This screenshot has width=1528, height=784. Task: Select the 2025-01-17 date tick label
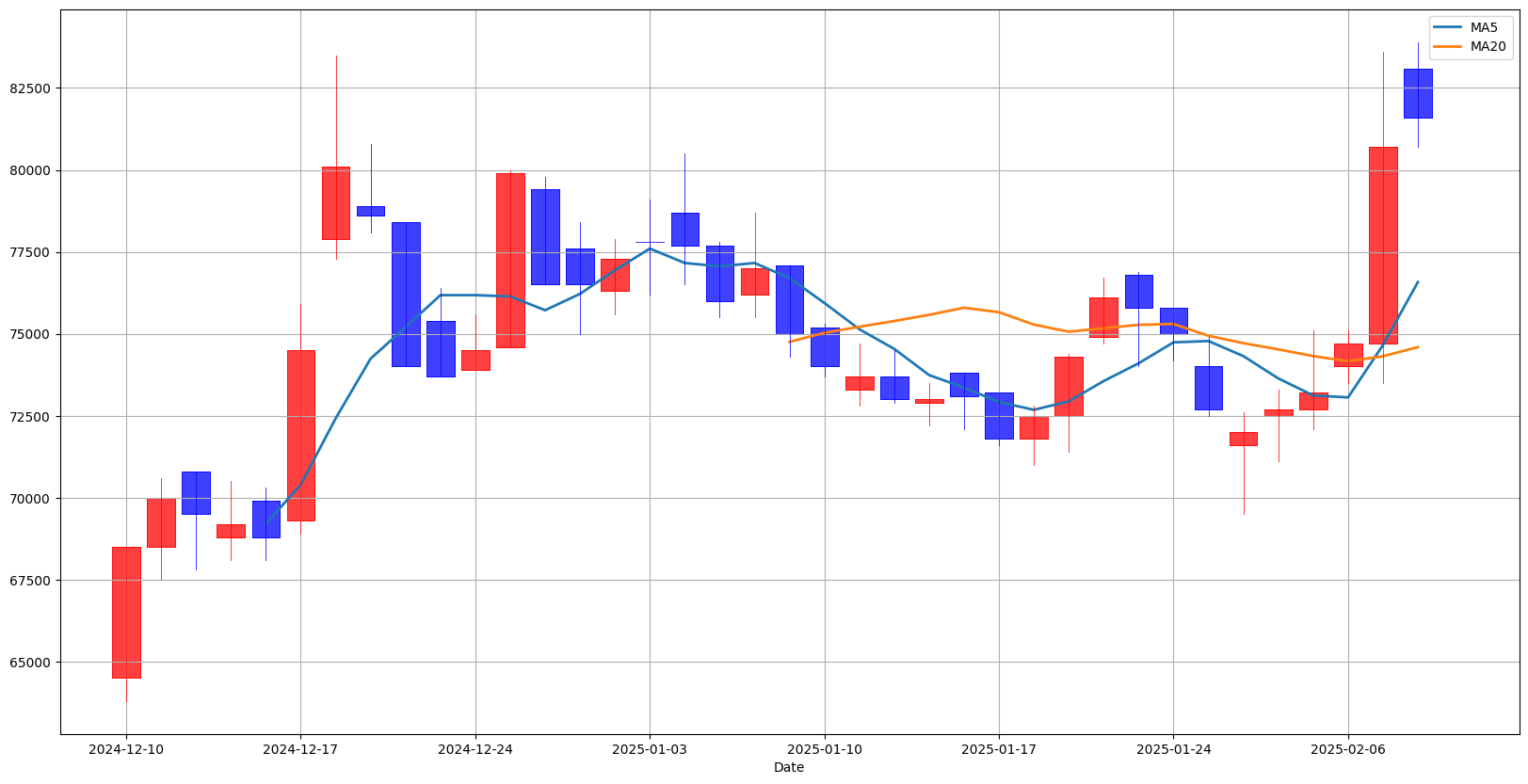click(999, 749)
